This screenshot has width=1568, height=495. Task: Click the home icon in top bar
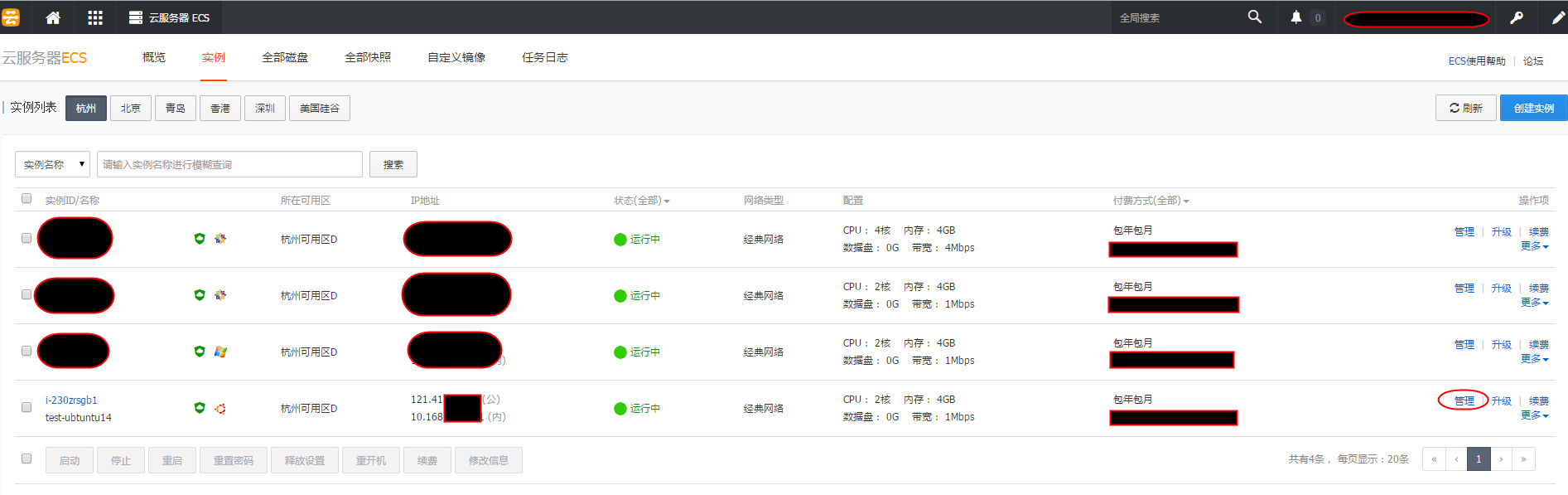(x=53, y=17)
